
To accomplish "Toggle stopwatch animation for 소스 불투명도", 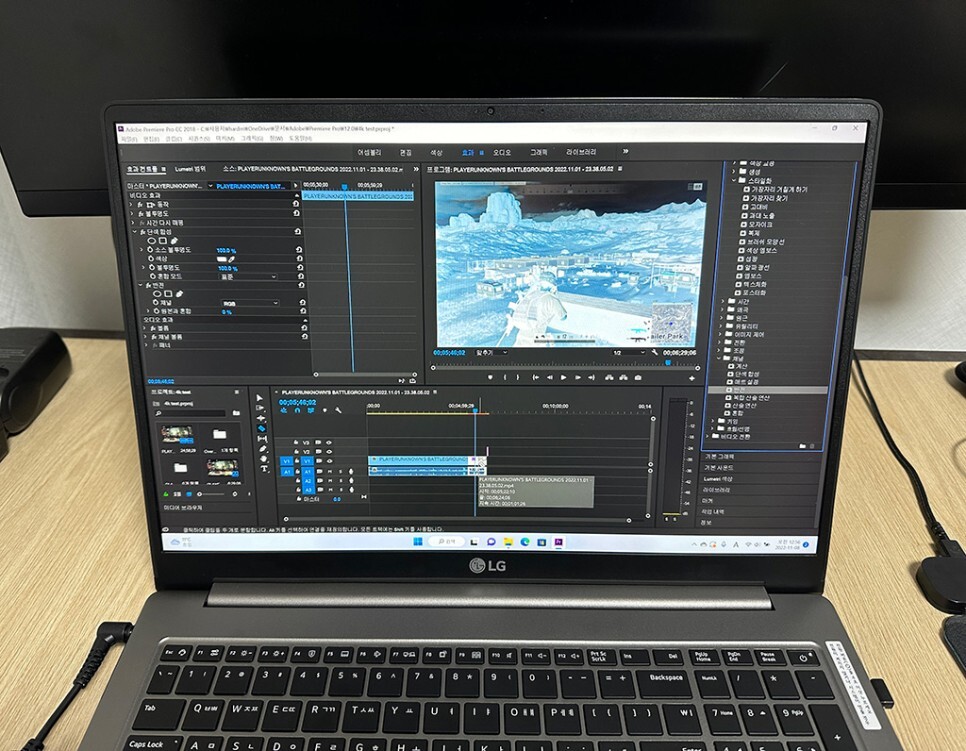I will click(x=148, y=250).
